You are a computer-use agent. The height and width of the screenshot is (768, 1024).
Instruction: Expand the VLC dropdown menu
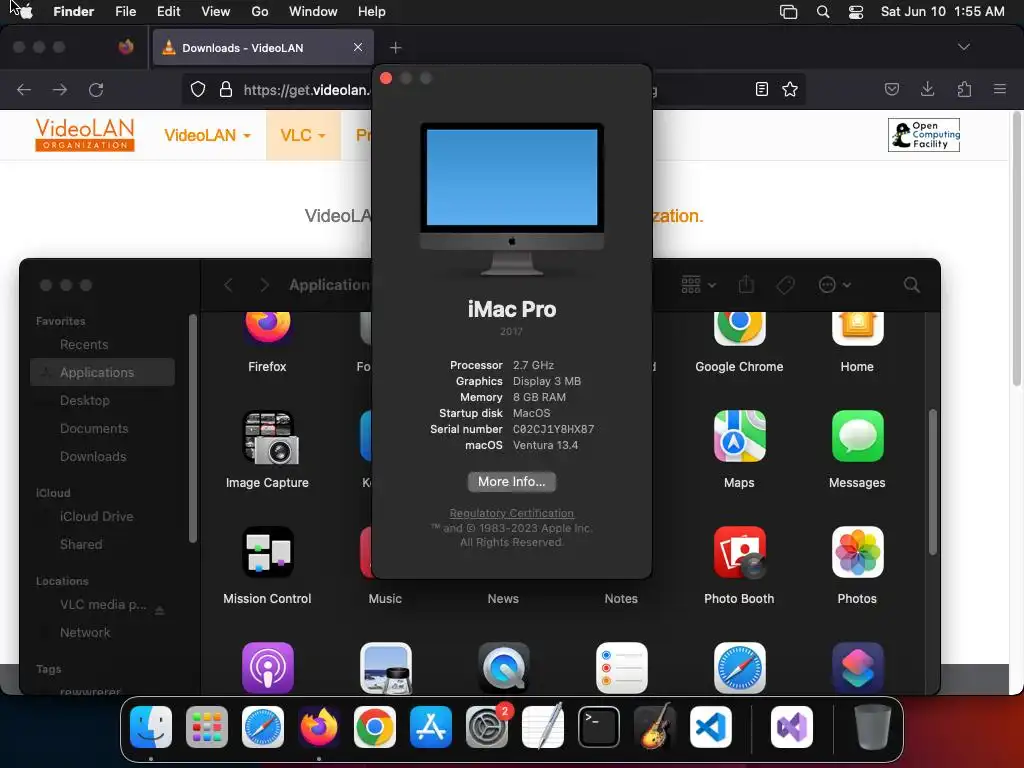[302, 135]
